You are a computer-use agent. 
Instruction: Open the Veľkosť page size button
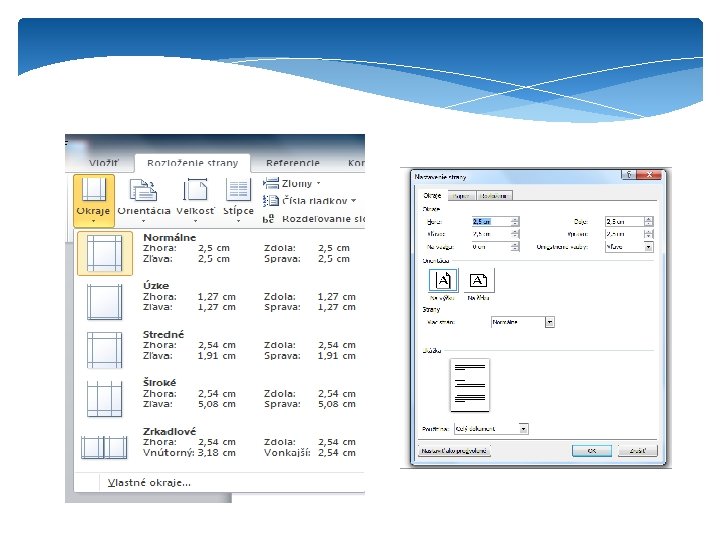[195, 201]
